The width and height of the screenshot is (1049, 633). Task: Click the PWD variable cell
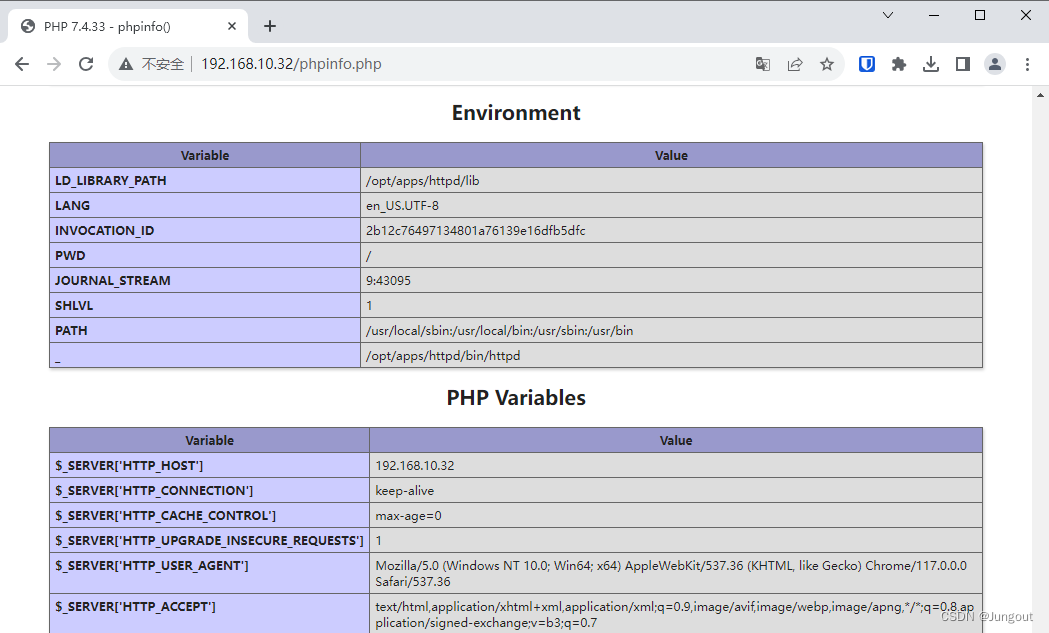click(205, 256)
